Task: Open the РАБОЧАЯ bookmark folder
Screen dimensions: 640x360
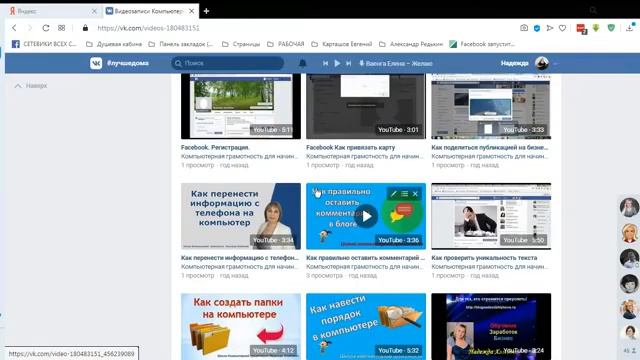Action: click(286, 44)
